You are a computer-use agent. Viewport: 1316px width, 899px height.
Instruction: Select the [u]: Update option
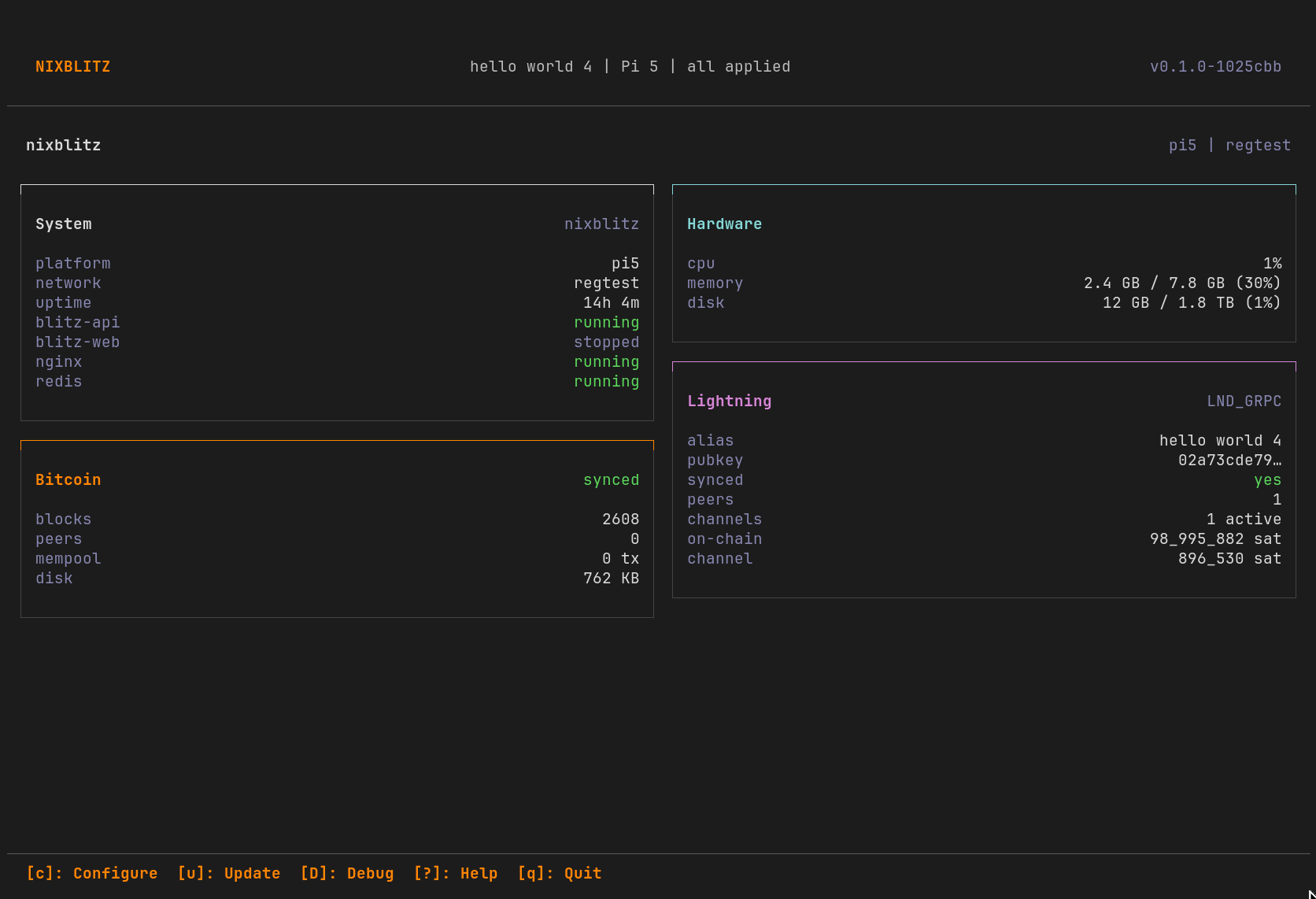click(229, 873)
